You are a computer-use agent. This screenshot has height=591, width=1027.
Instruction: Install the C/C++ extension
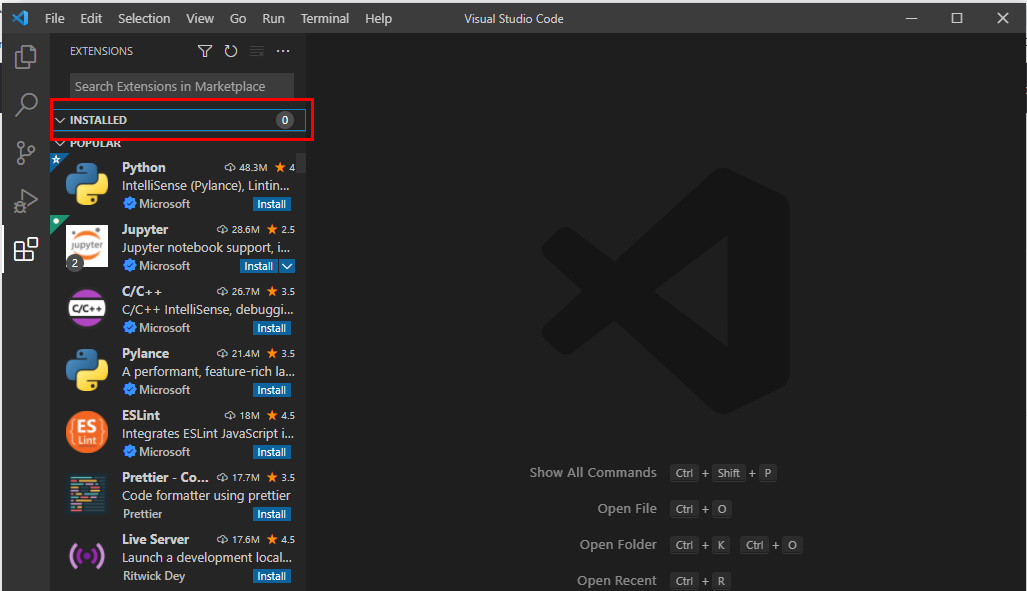[272, 328]
